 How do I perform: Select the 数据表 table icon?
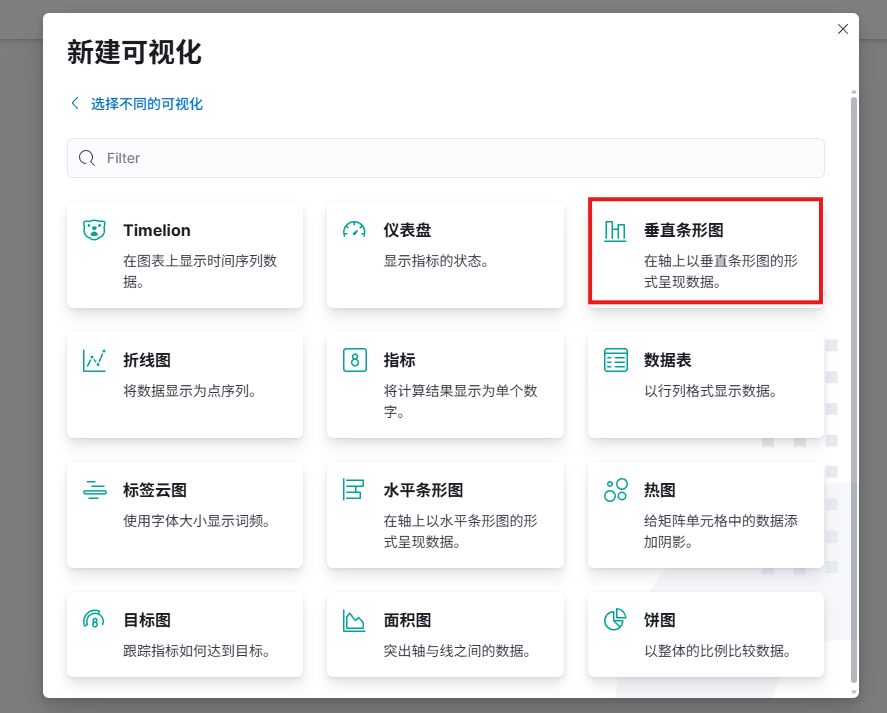point(615,360)
